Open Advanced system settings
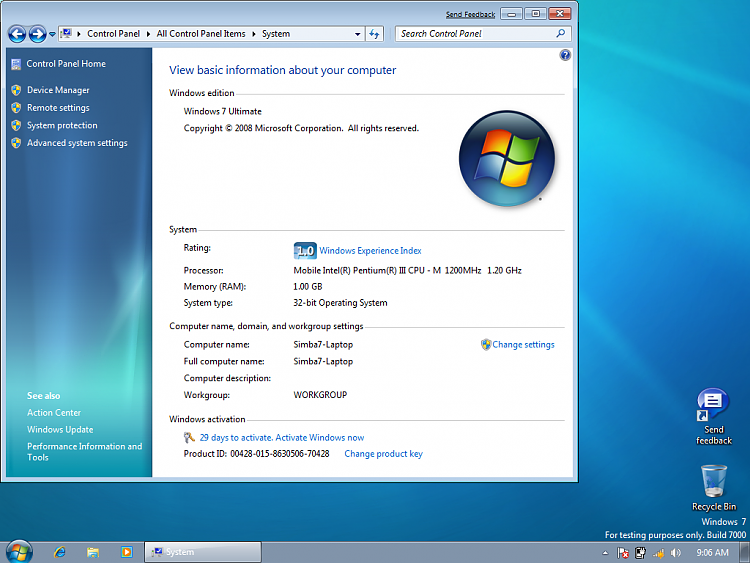Viewport: 750px width, 563px height. (77, 143)
